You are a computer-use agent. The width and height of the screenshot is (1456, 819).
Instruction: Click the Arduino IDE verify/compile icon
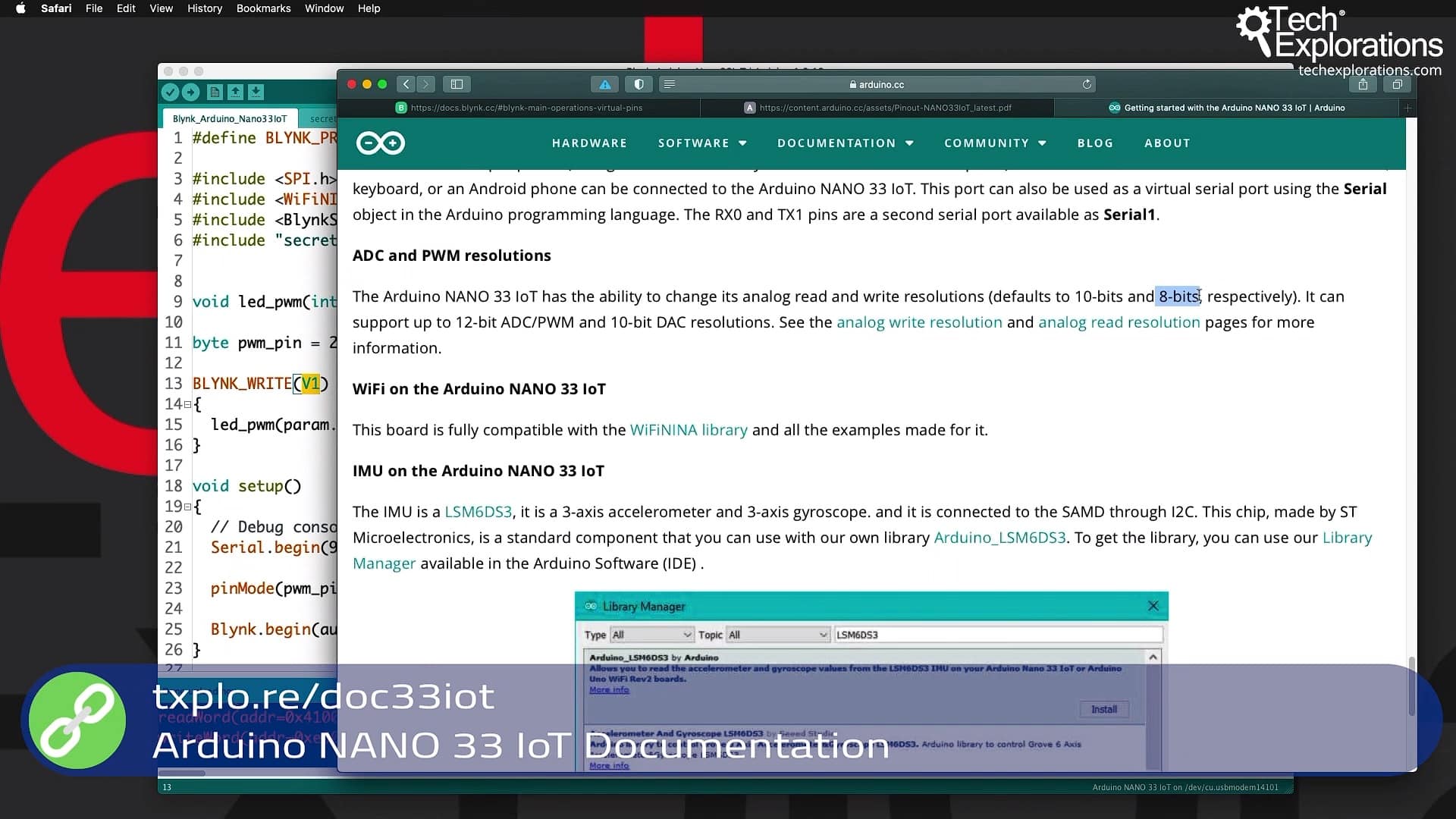point(172,92)
